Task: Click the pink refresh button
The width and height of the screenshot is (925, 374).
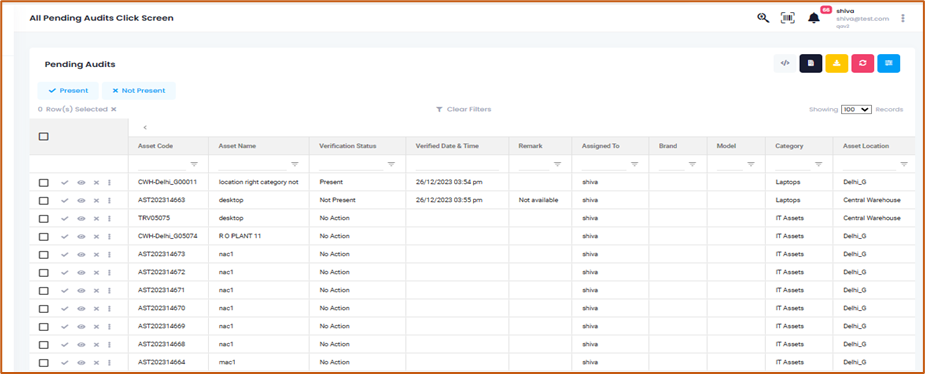Action: tap(862, 63)
